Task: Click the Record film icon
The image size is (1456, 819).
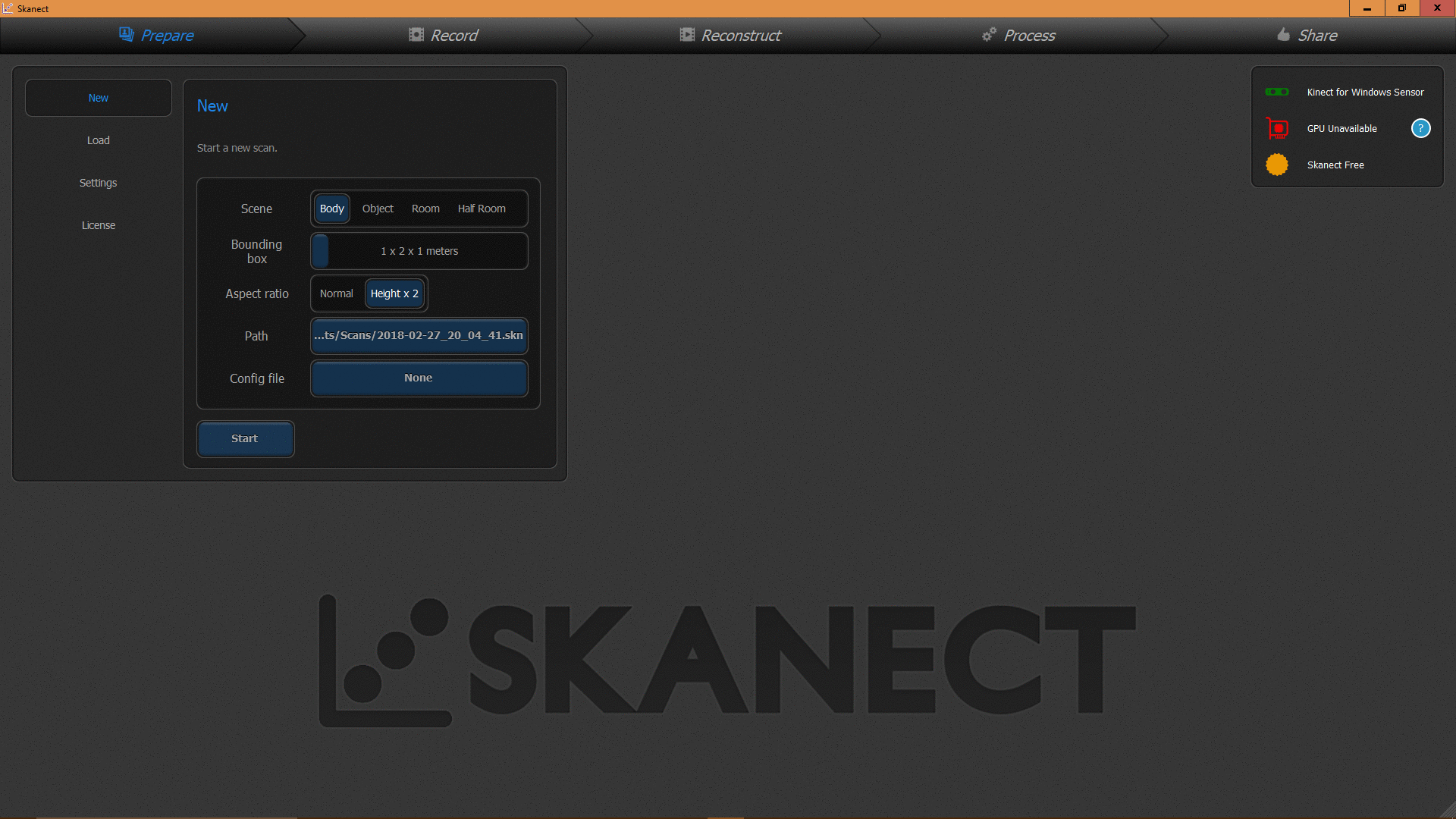Action: 416,34
